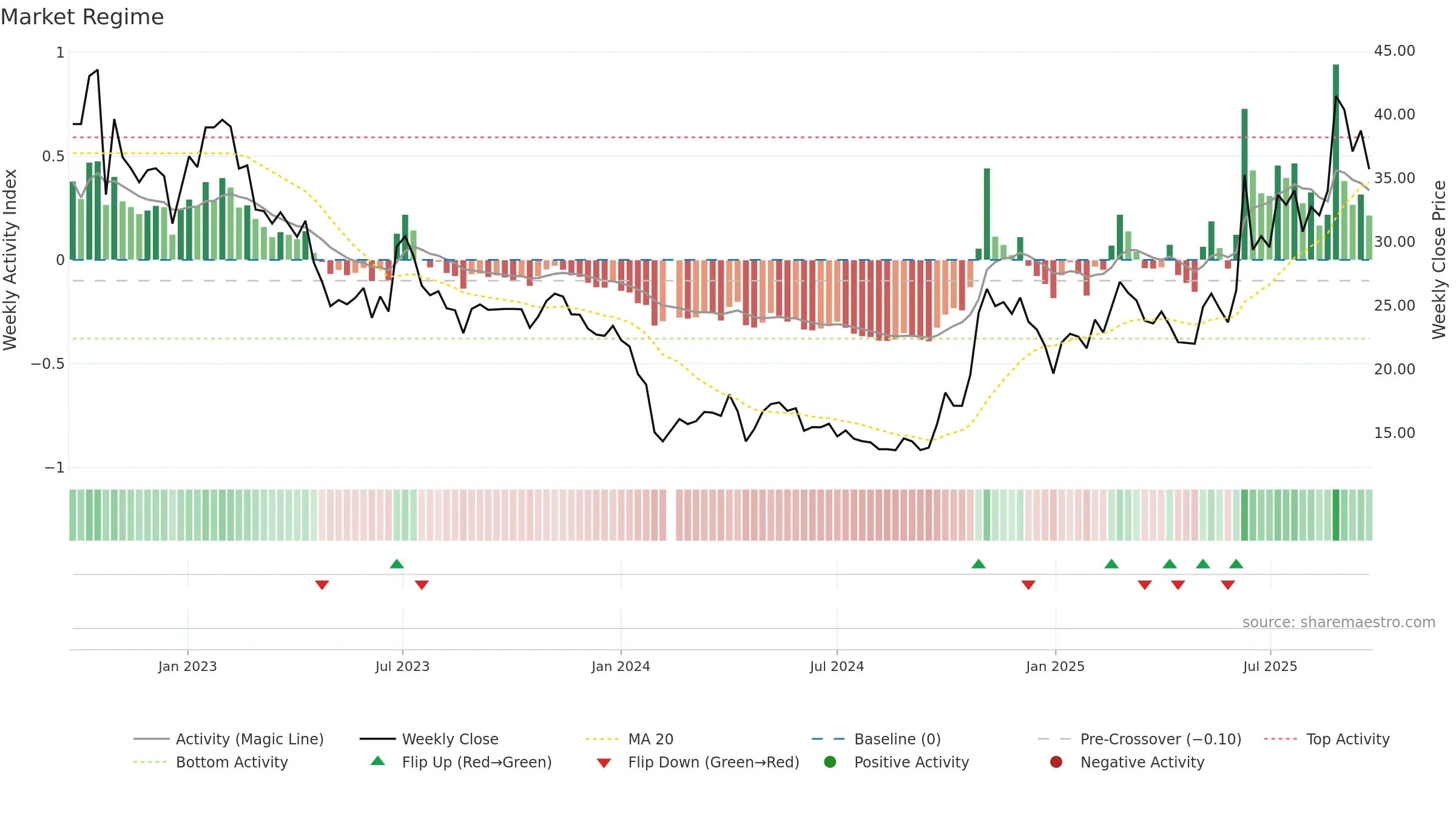
Task: Click the tall green bar spike near Oct 2024
Action: pos(987,214)
